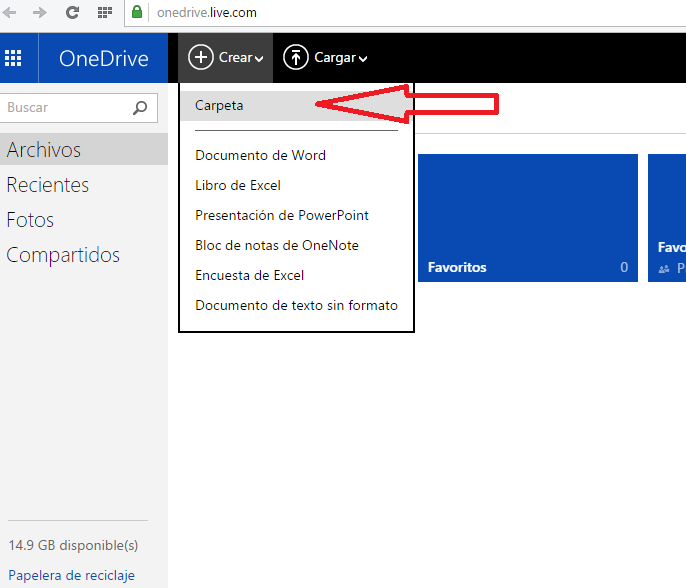Choose Encuesta de Excel menu item

(249, 275)
